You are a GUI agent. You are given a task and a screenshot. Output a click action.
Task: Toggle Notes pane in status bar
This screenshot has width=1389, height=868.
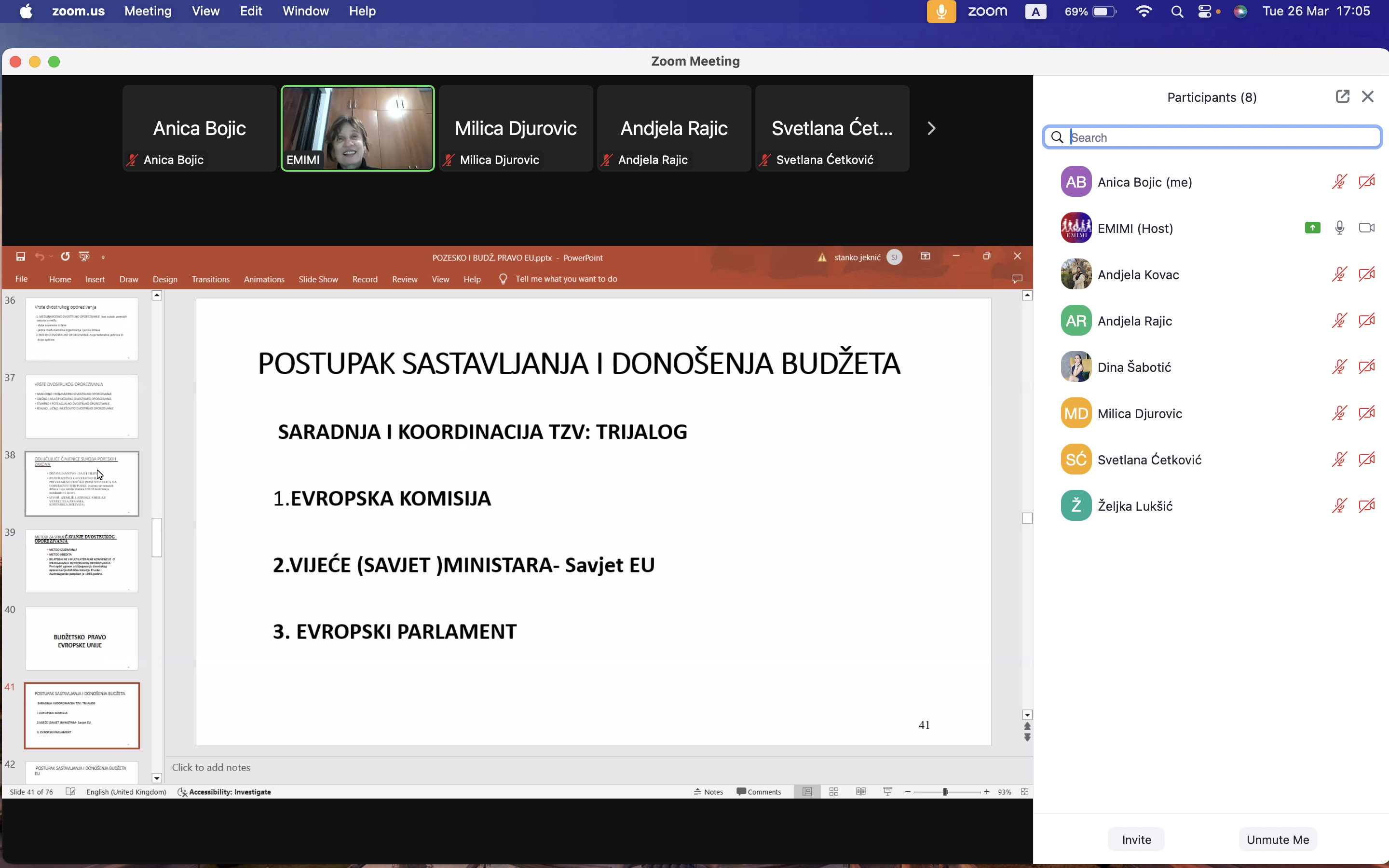[x=708, y=792]
